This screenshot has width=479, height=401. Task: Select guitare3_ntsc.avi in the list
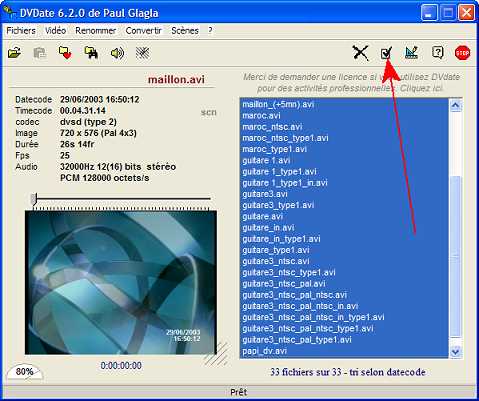tap(344, 261)
